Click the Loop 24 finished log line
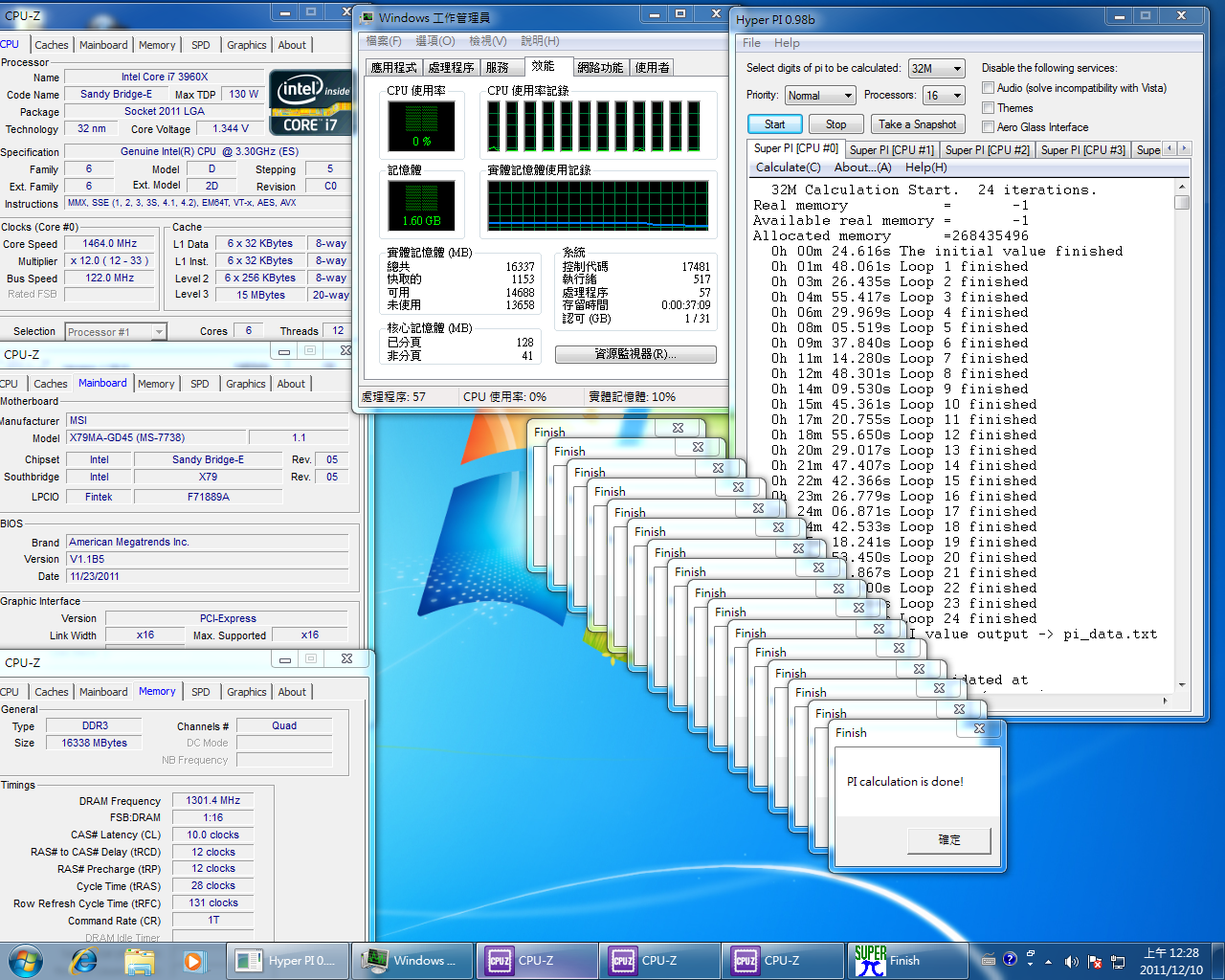Screen dimensions: 1225x980 coord(967,618)
